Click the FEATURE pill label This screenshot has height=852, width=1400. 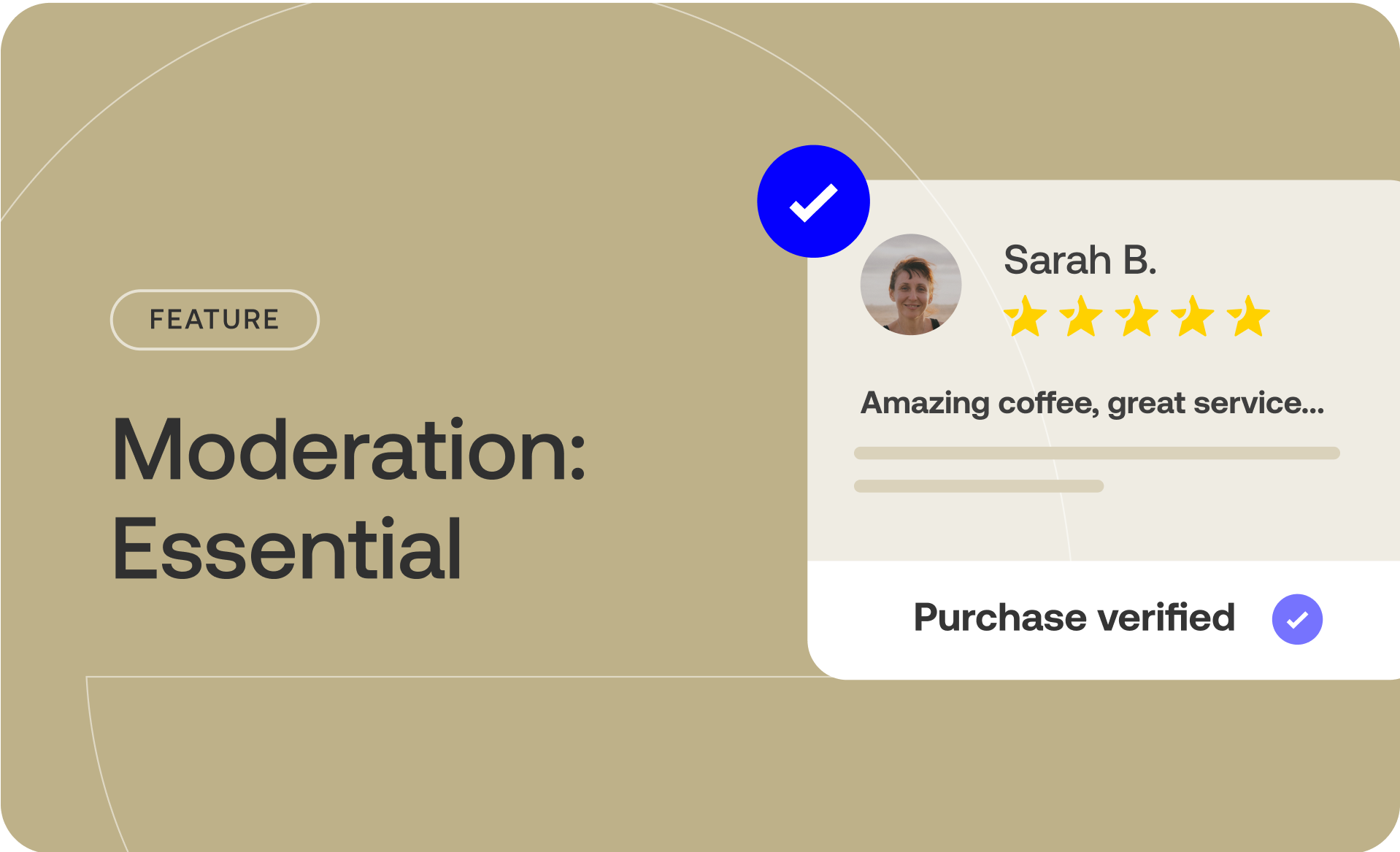coord(215,320)
